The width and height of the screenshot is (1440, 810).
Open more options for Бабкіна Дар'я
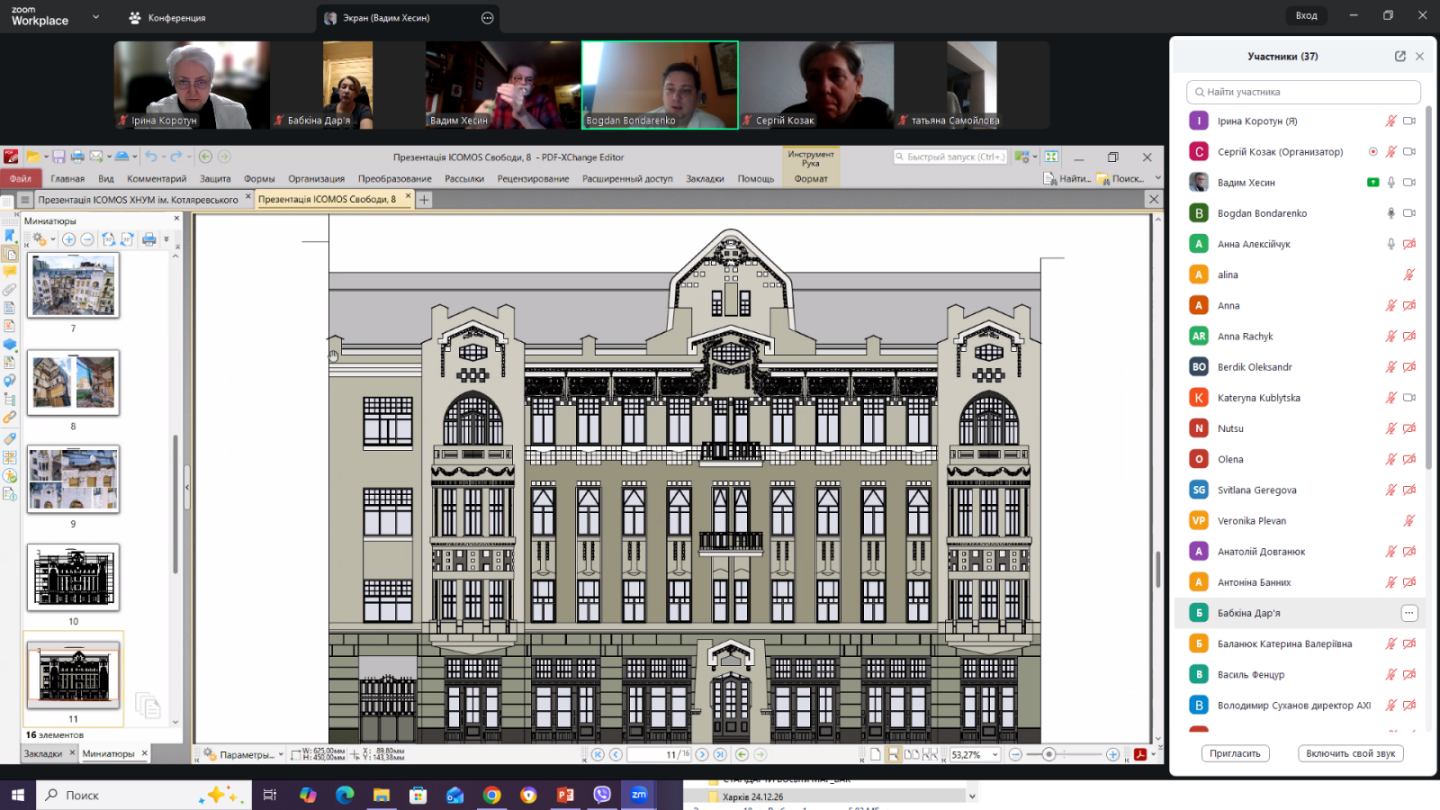click(x=1409, y=613)
